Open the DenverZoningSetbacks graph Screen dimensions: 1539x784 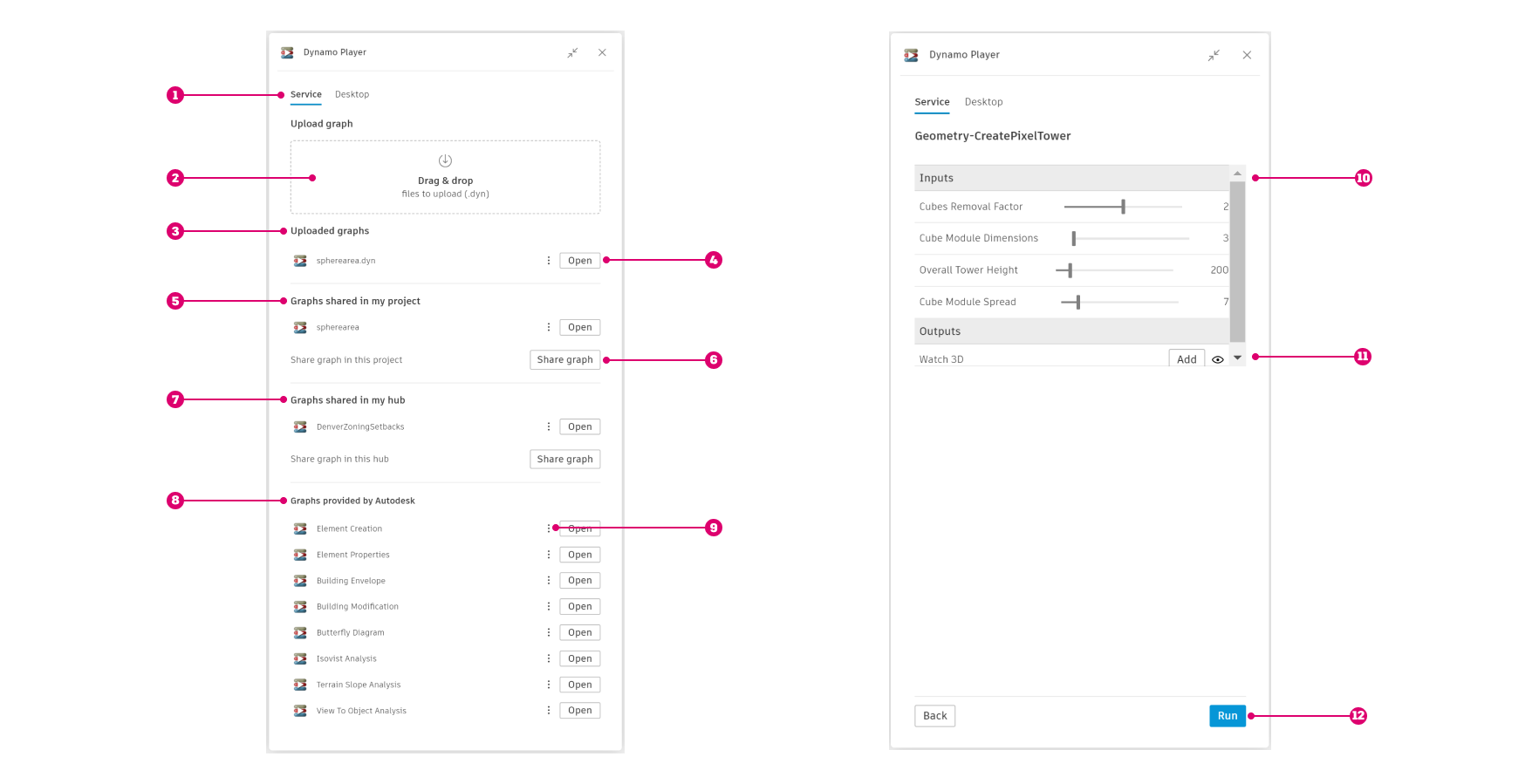coord(580,427)
